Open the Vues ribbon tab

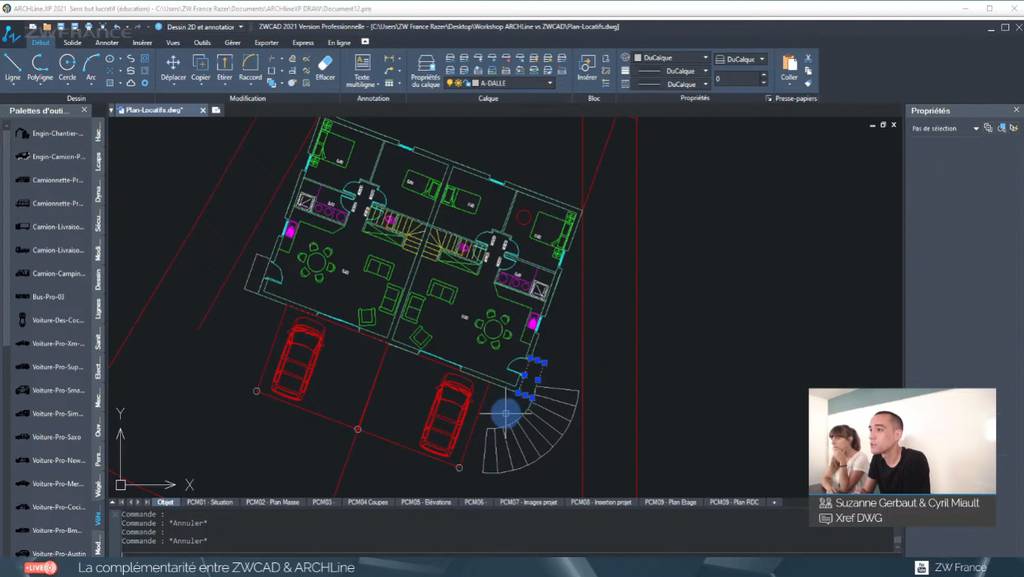pos(172,42)
